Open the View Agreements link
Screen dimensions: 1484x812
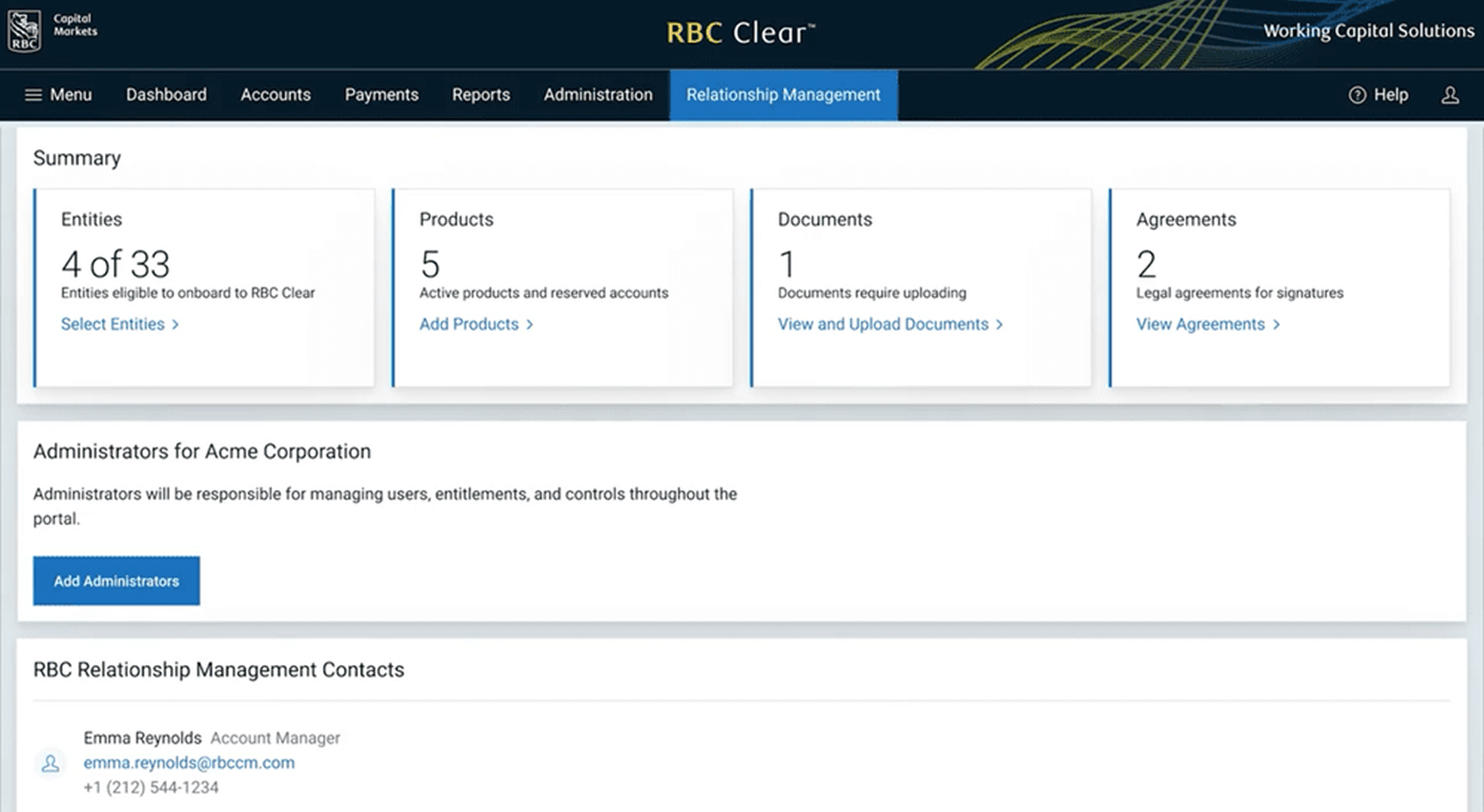pos(1200,325)
